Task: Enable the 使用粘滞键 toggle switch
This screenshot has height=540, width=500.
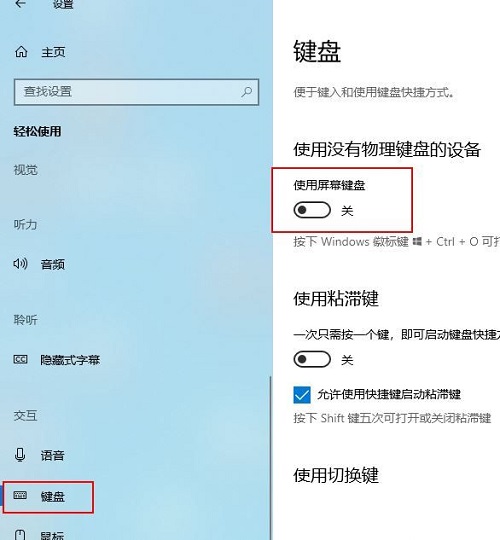Action: 312,359
